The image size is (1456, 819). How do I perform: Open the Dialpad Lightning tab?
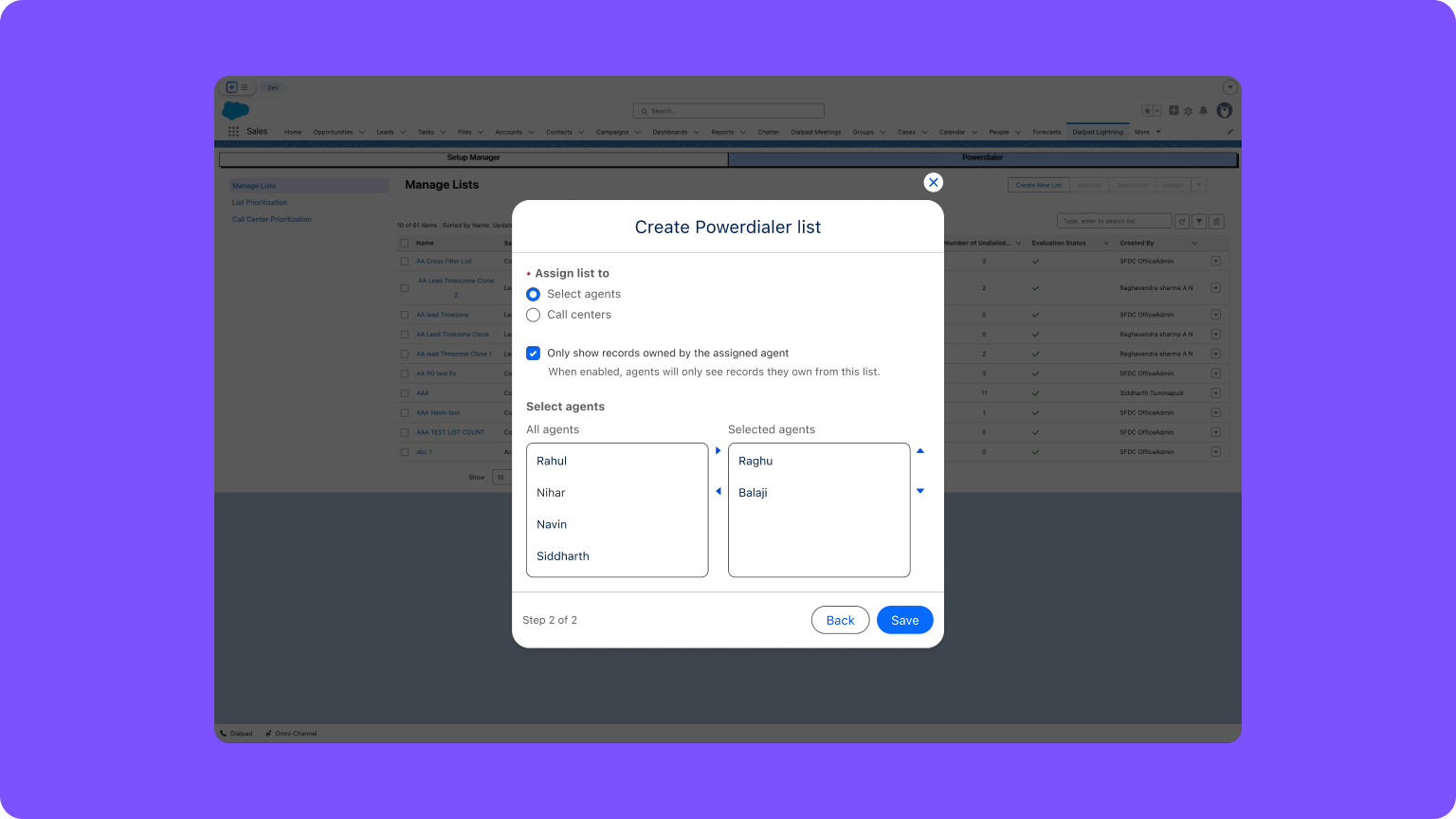pos(1098,132)
